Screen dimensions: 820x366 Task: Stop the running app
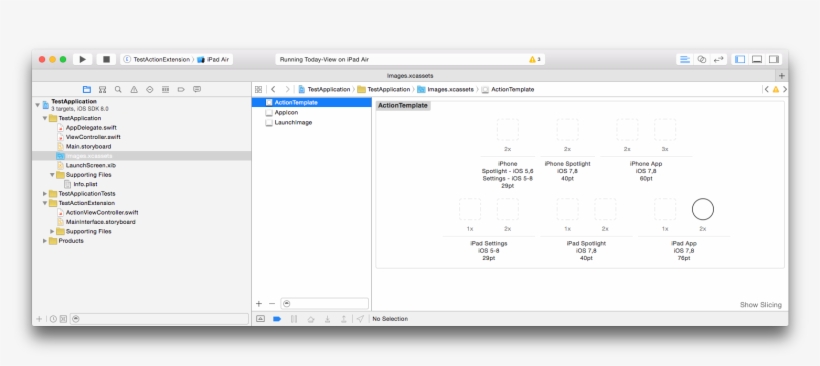click(x=106, y=60)
